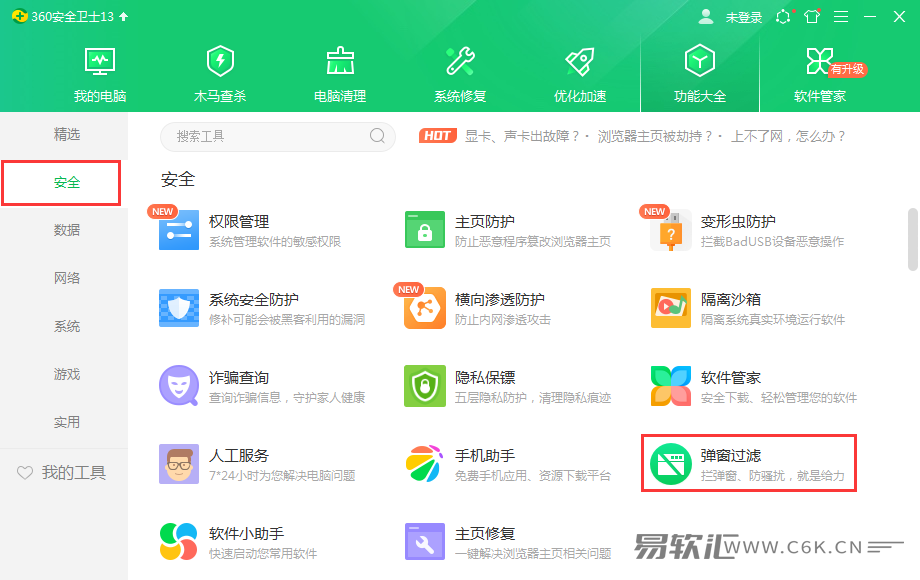This screenshot has width=920, height=580.
Task: Click the 搜索工具 search field
Action: (x=278, y=137)
